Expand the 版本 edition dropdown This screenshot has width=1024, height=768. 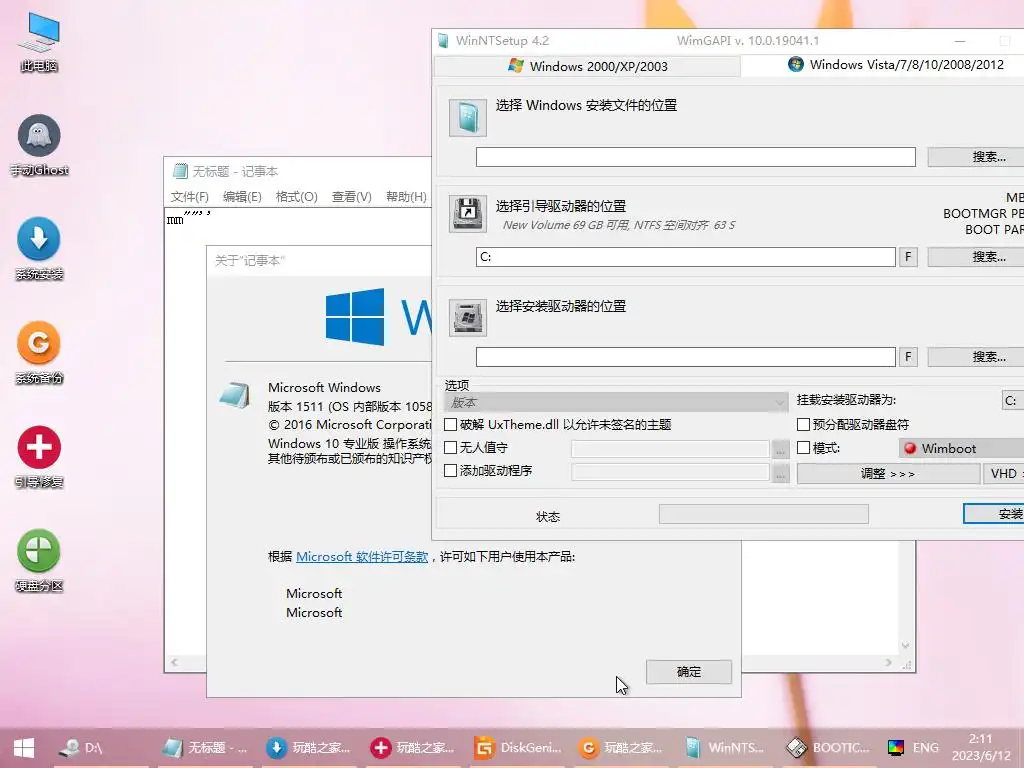coord(616,402)
